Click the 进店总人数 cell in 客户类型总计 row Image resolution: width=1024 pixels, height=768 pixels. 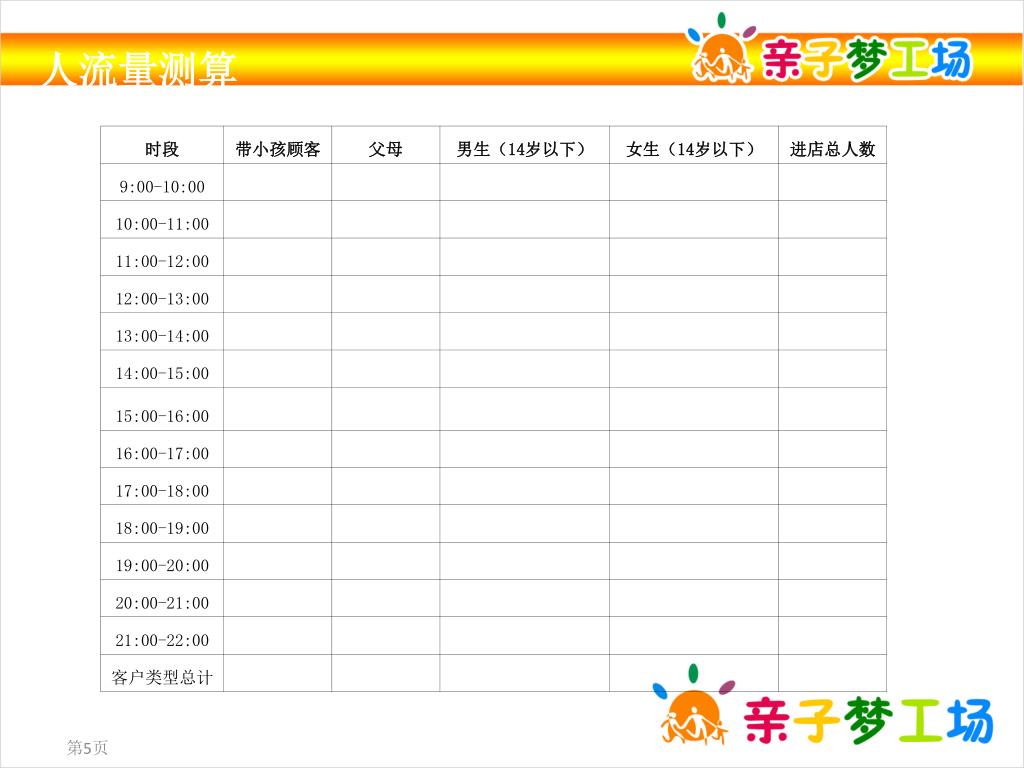point(832,673)
